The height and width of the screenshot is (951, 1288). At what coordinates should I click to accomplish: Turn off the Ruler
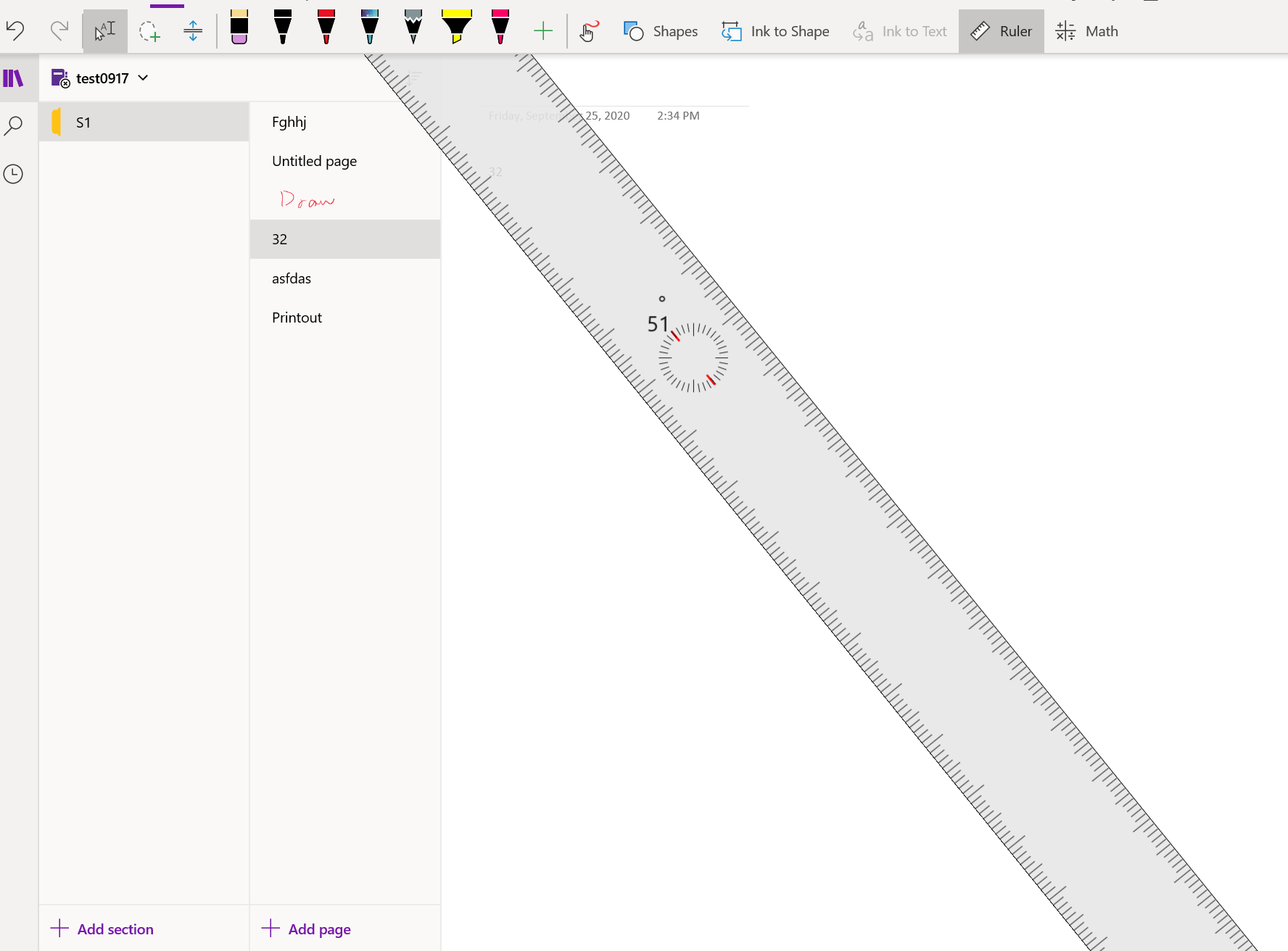(1001, 31)
